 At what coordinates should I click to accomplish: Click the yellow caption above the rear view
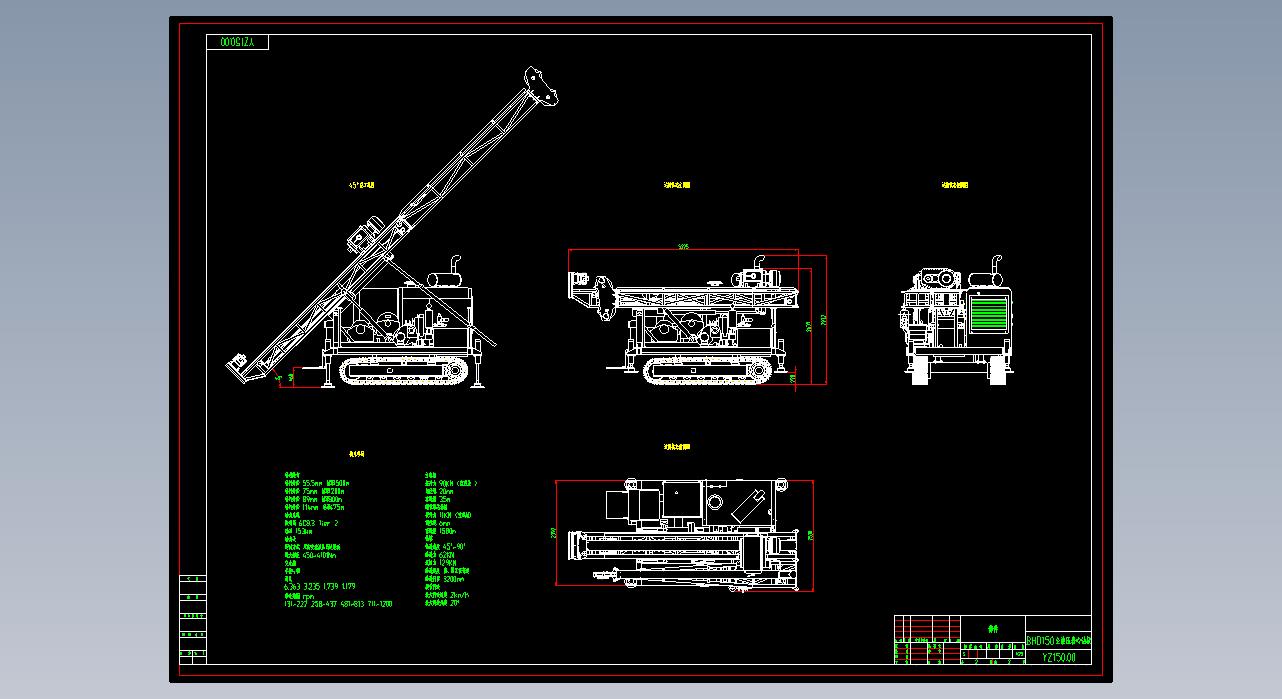(955, 185)
